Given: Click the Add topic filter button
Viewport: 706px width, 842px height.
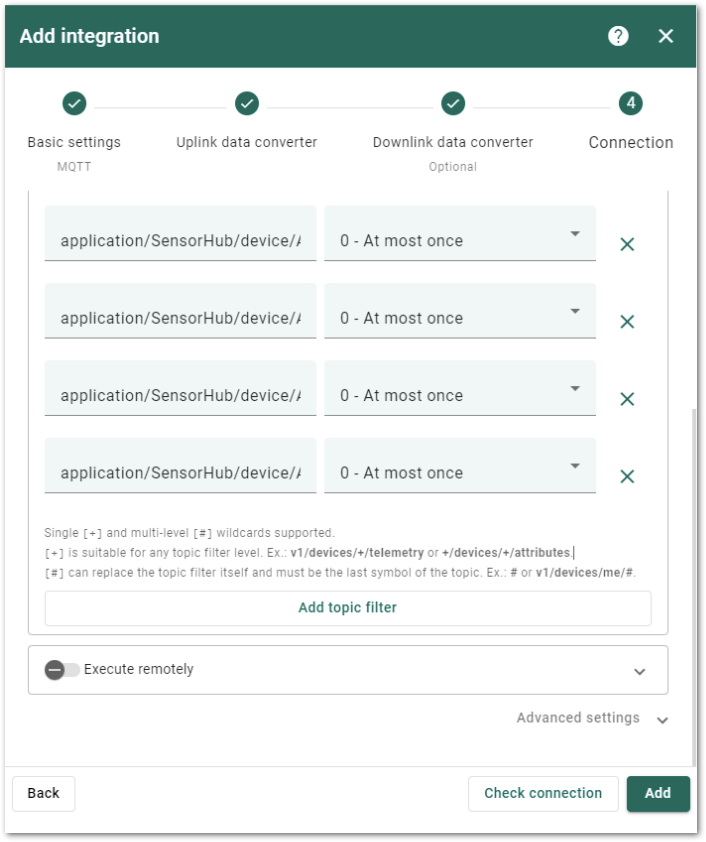Looking at the screenshot, I should tap(348, 608).
